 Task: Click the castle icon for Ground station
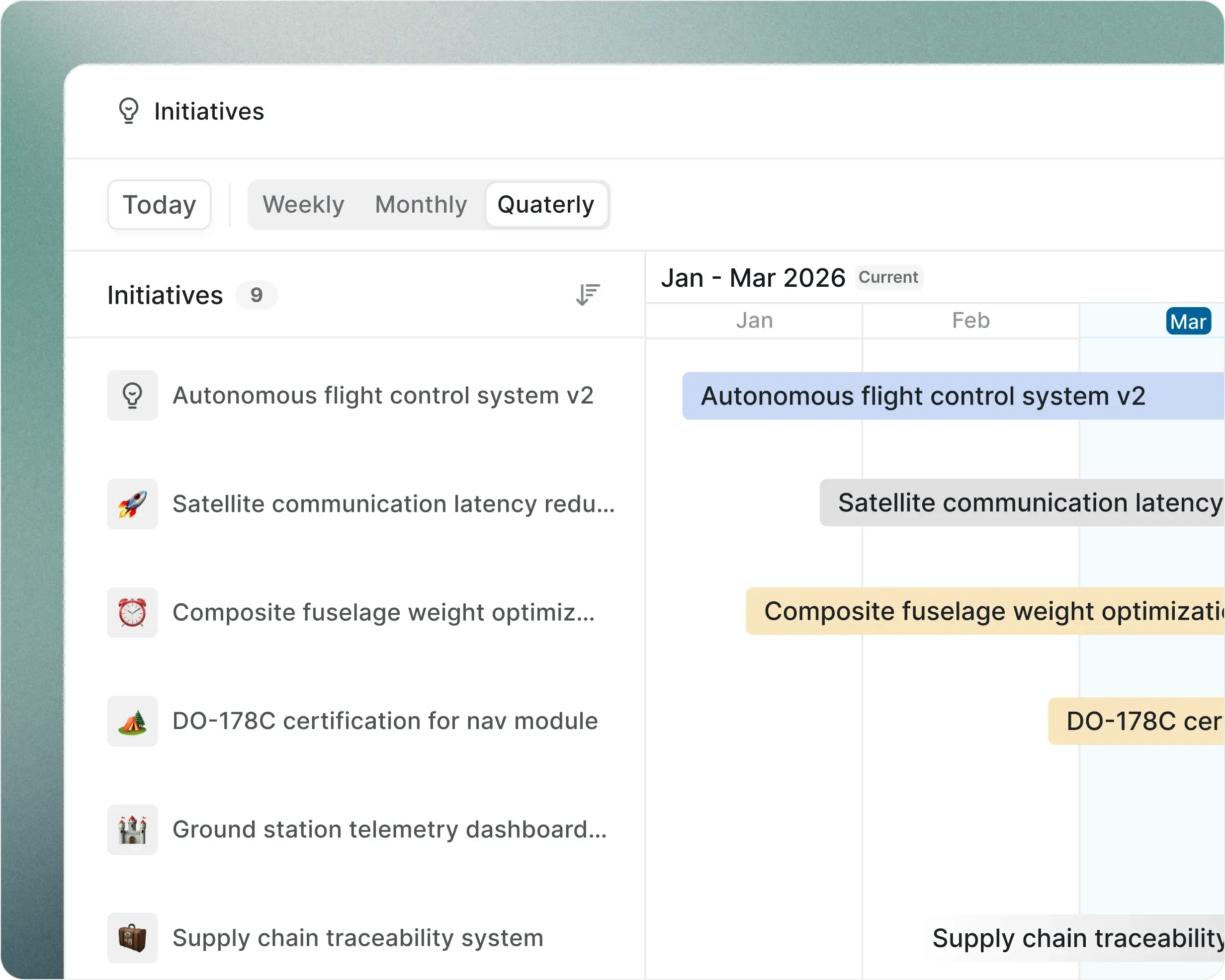[132, 829]
